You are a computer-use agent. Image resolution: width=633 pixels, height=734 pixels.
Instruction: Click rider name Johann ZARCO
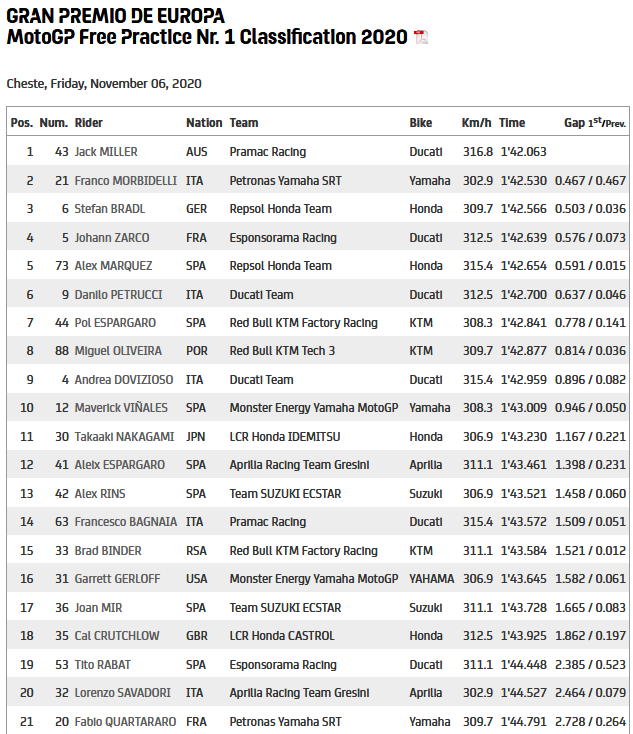112,238
